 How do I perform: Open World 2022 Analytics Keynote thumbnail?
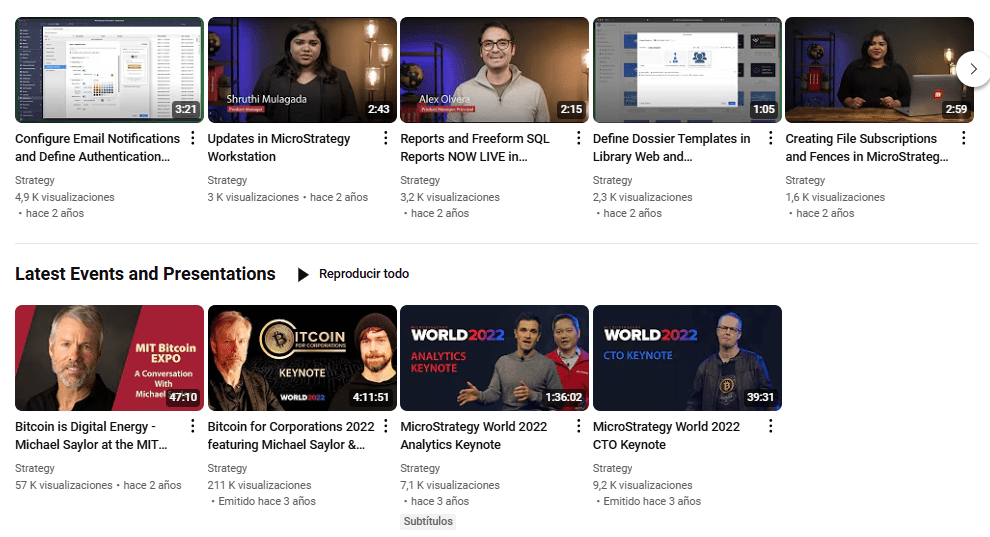[494, 358]
